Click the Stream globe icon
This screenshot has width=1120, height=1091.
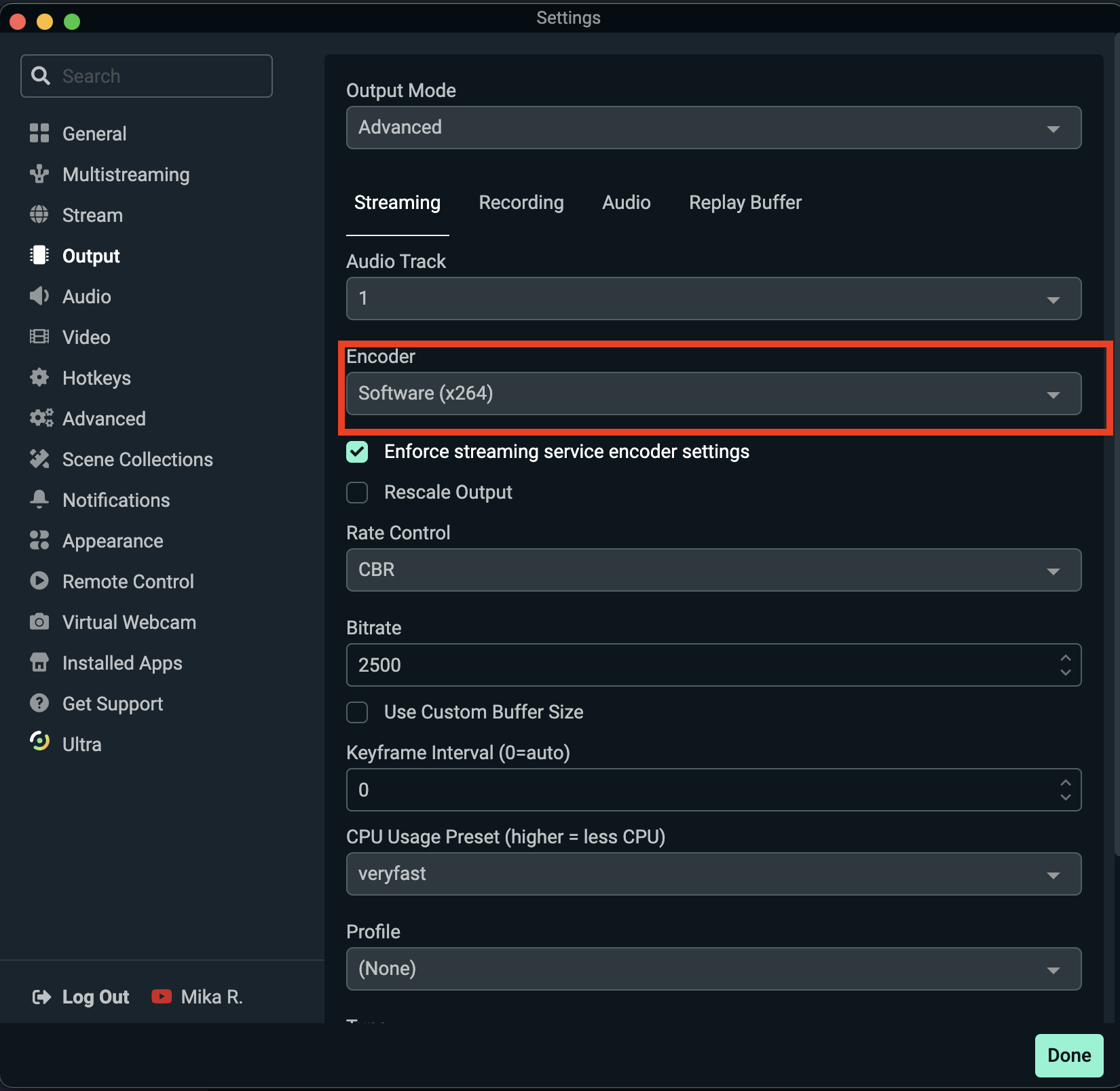coord(39,214)
